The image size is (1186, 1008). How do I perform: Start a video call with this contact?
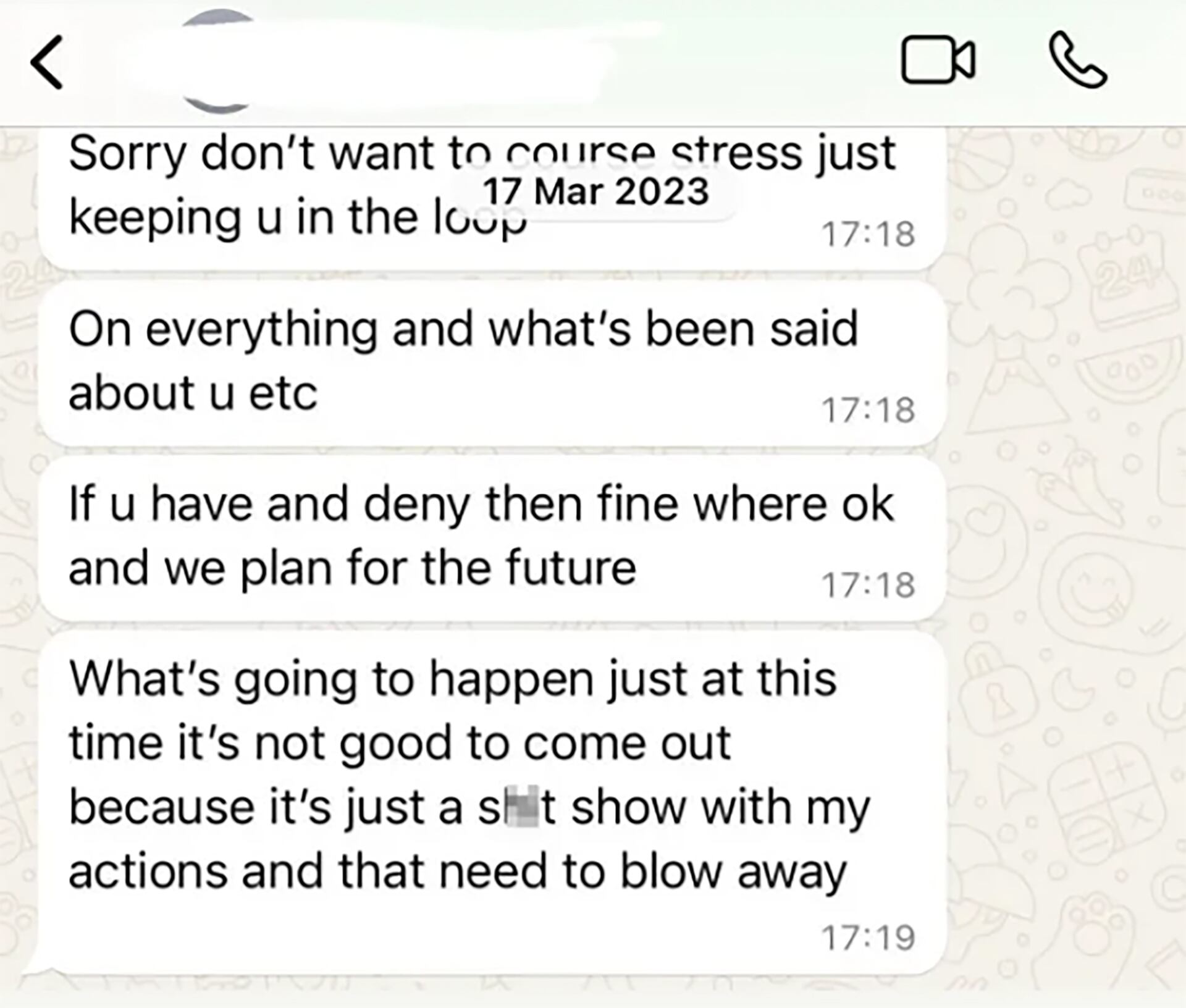coord(938,60)
